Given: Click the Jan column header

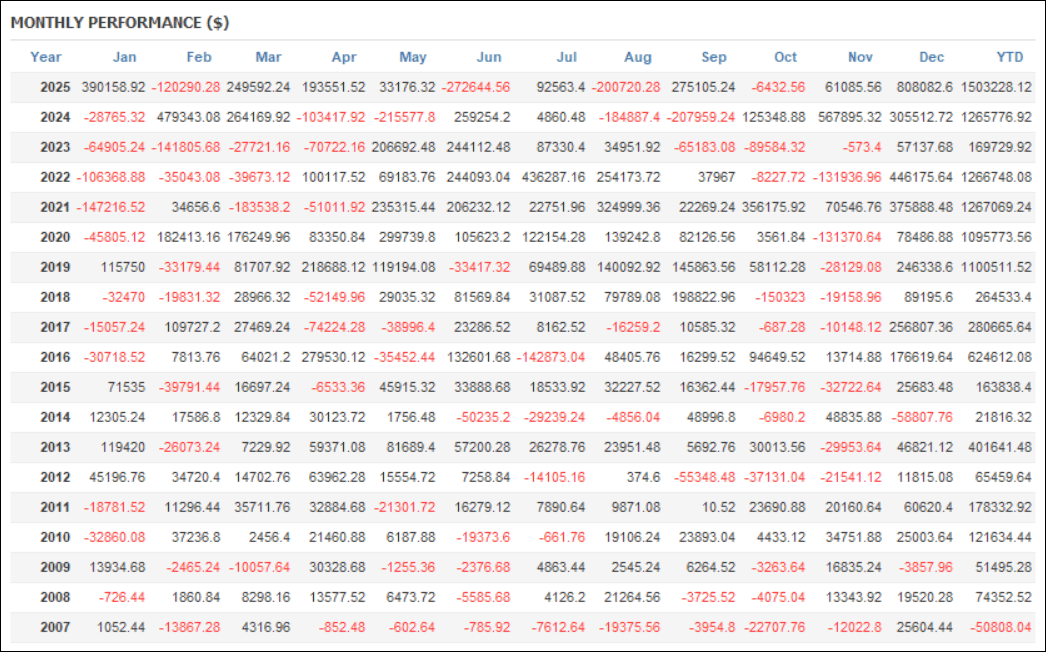Looking at the screenshot, I should point(124,57).
